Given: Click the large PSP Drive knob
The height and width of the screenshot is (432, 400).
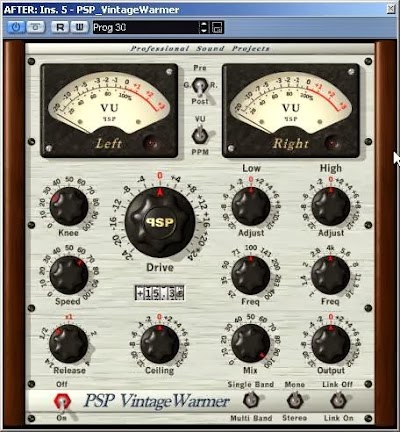Looking at the screenshot, I should coord(160,222).
